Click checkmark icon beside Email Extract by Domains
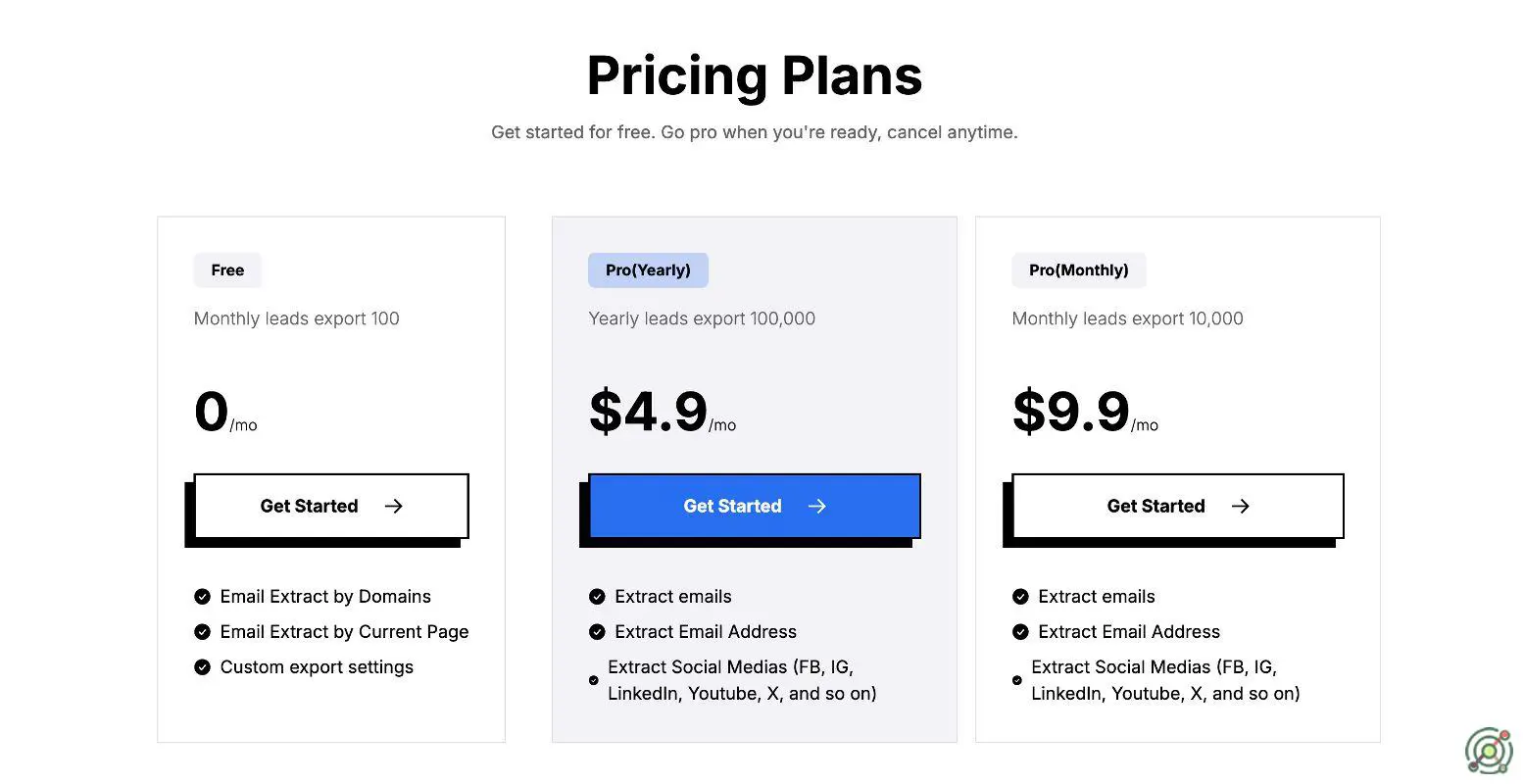The width and height of the screenshot is (1524, 784). [x=202, y=597]
